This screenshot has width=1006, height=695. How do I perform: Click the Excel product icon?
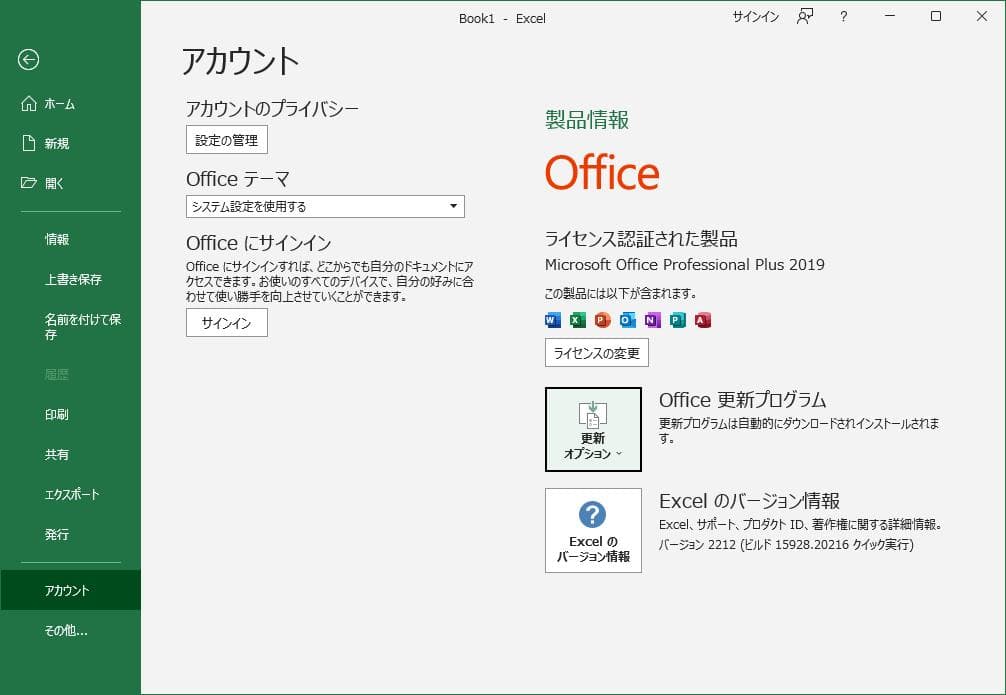[576, 320]
